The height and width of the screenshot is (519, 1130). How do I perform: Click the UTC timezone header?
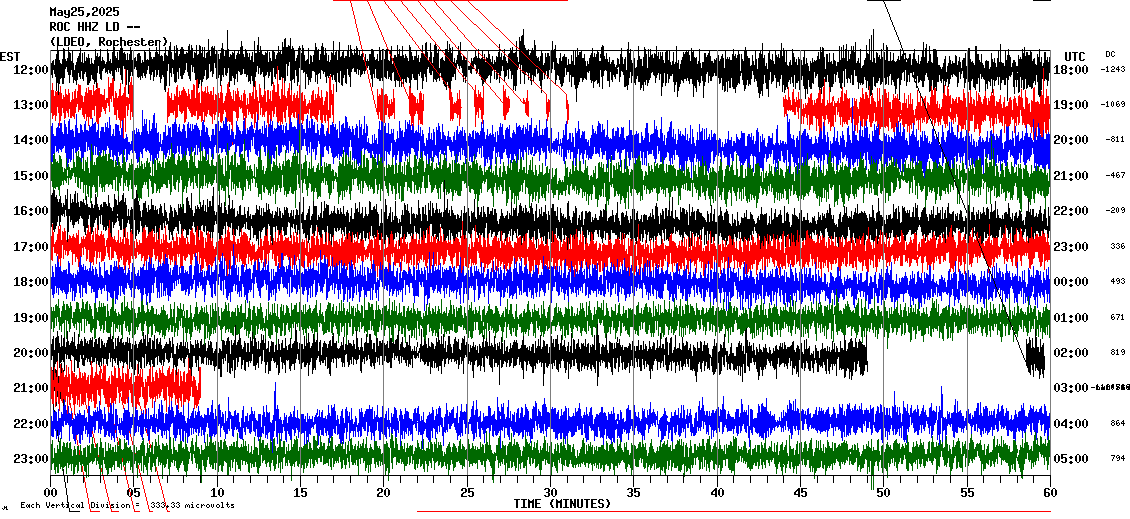pyautogui.click(x=1074, y=56)
